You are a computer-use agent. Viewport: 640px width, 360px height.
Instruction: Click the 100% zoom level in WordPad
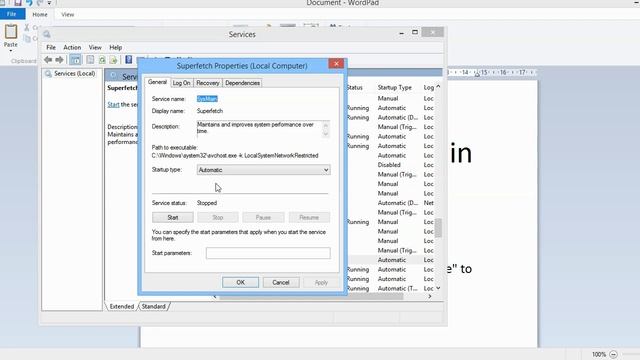tap(599, 354)
